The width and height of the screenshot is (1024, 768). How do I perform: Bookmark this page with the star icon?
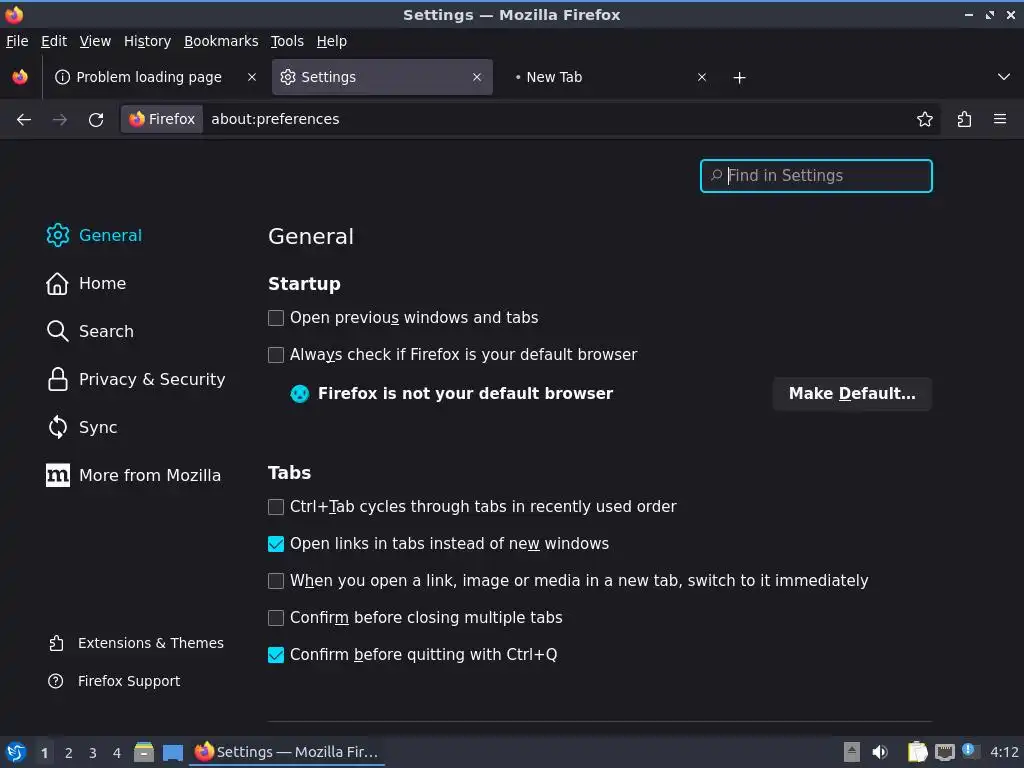[x=925, y=120]
